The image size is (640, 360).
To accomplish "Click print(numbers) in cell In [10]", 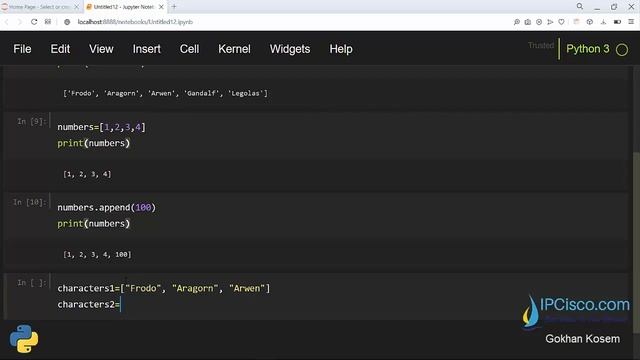I will click(x=93, y=224).
